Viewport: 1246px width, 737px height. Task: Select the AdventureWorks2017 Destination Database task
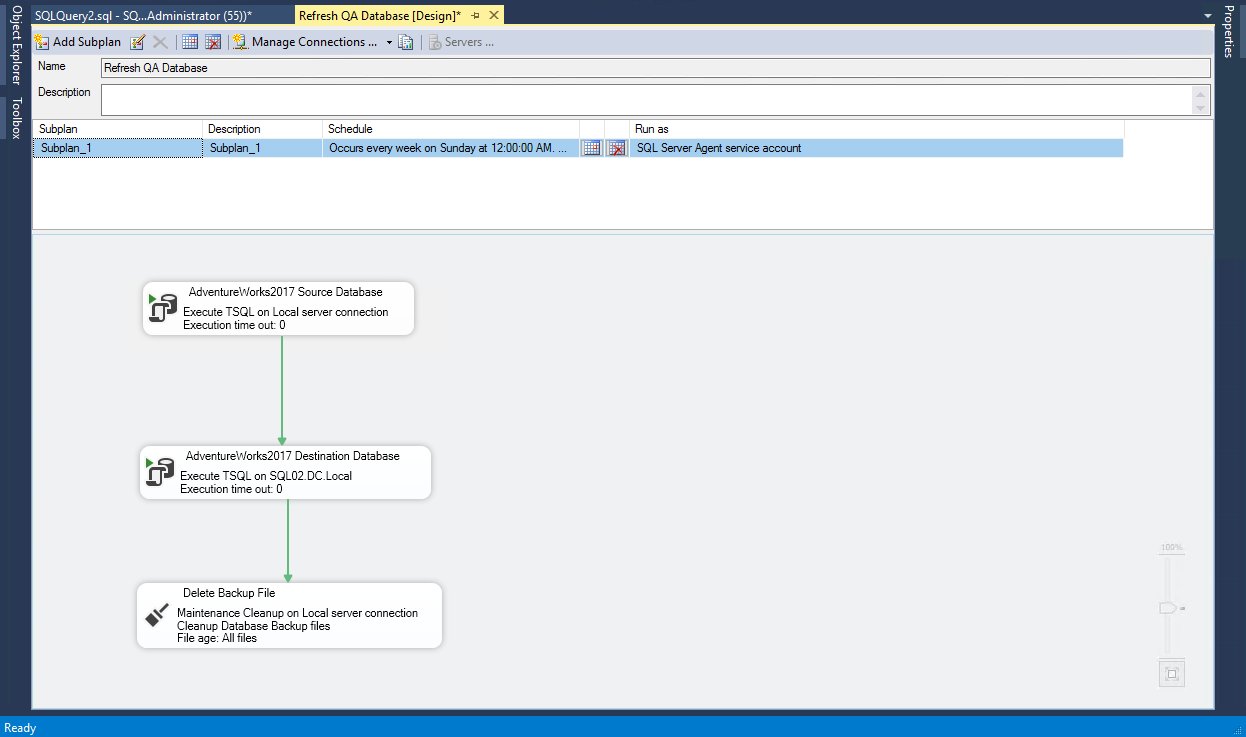[x=285, y=472]
